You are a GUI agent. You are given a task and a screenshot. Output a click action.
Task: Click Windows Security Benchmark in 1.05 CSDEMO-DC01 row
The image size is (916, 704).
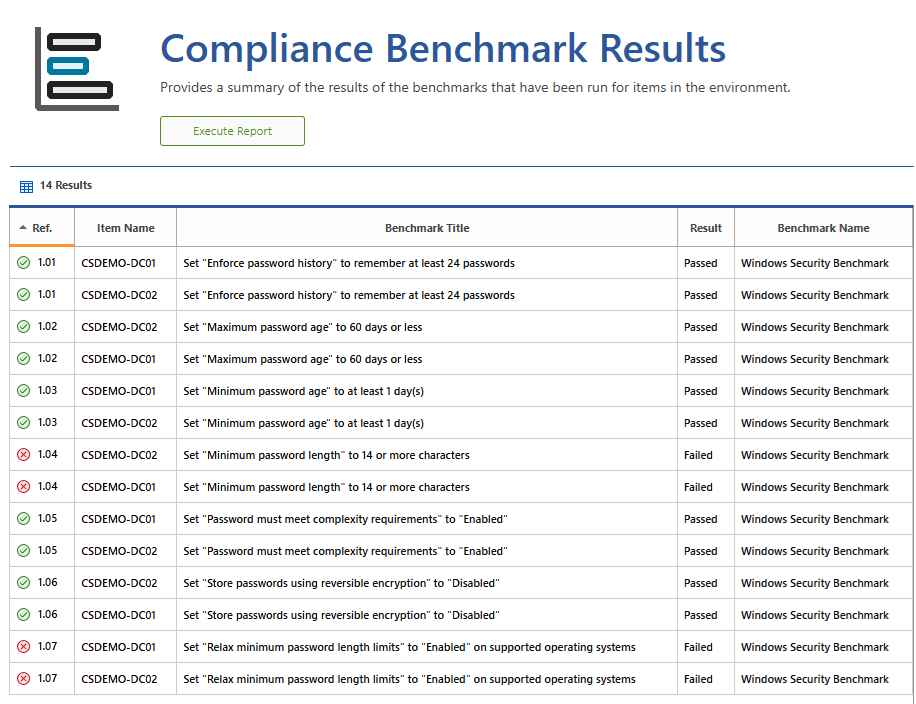(814, 519)
